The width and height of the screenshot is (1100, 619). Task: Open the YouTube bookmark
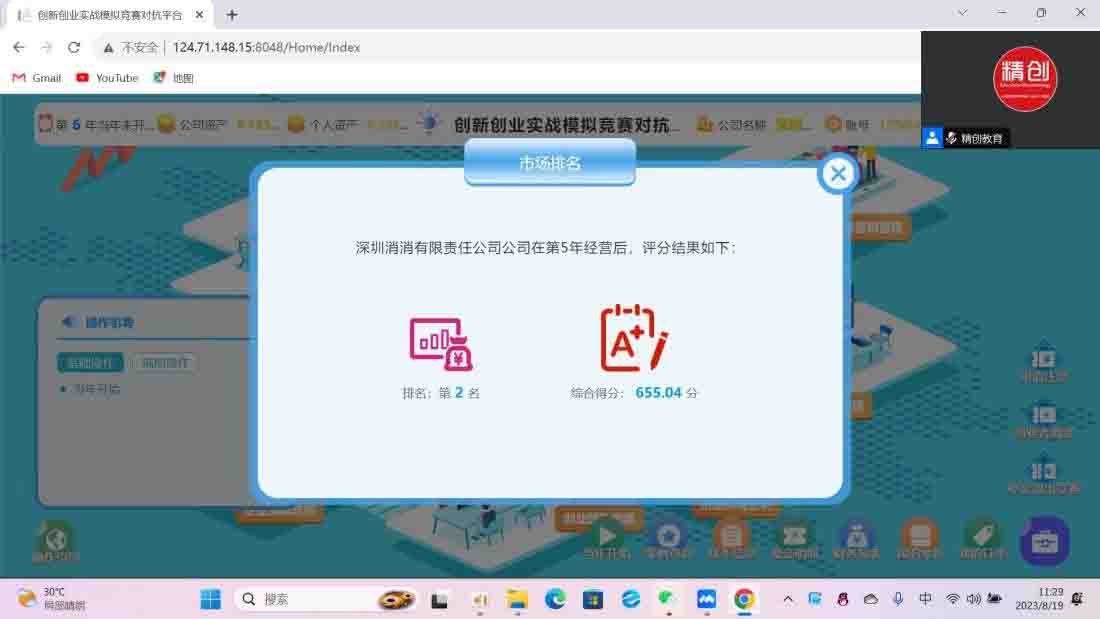tap(107, 78)
